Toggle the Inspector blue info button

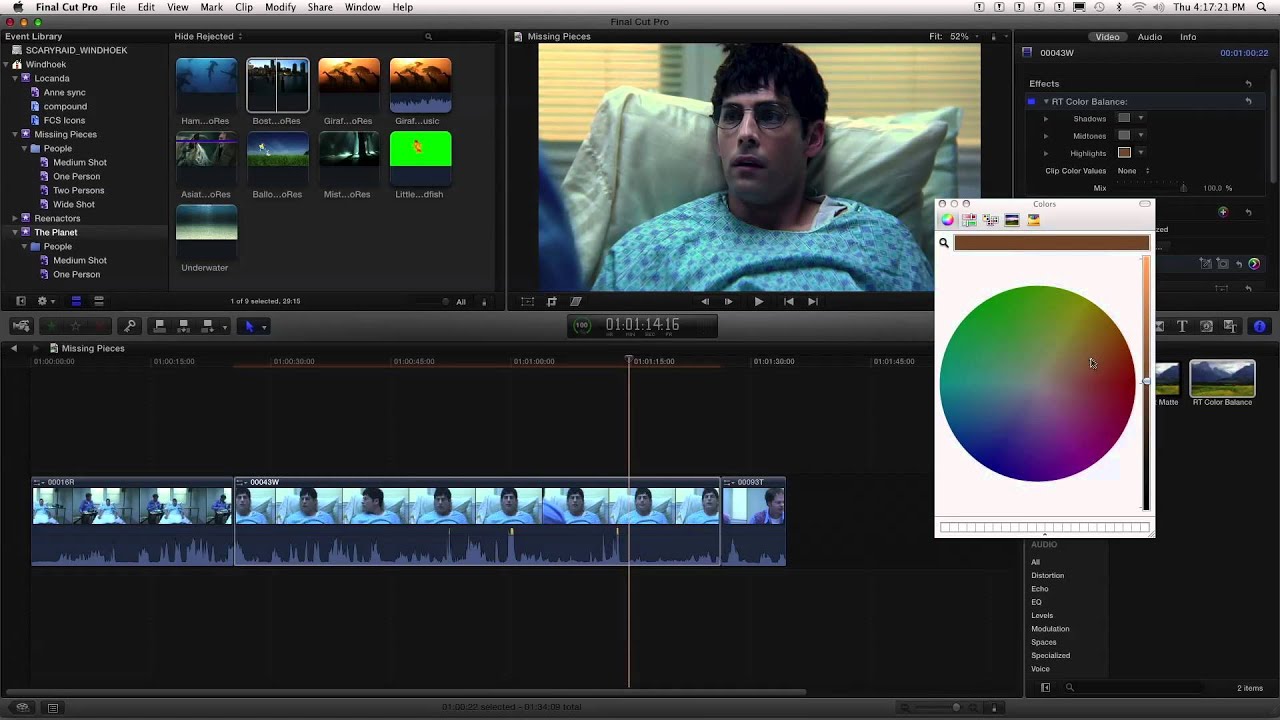point(1259,326)
